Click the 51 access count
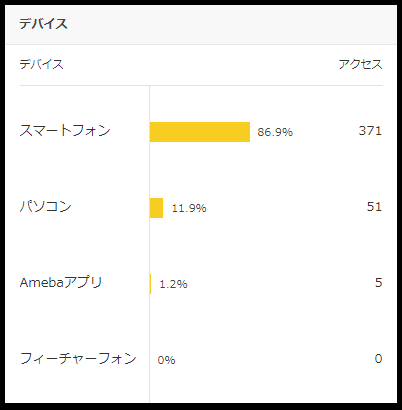This screenshot has width=402, height=410. (374, 207)
